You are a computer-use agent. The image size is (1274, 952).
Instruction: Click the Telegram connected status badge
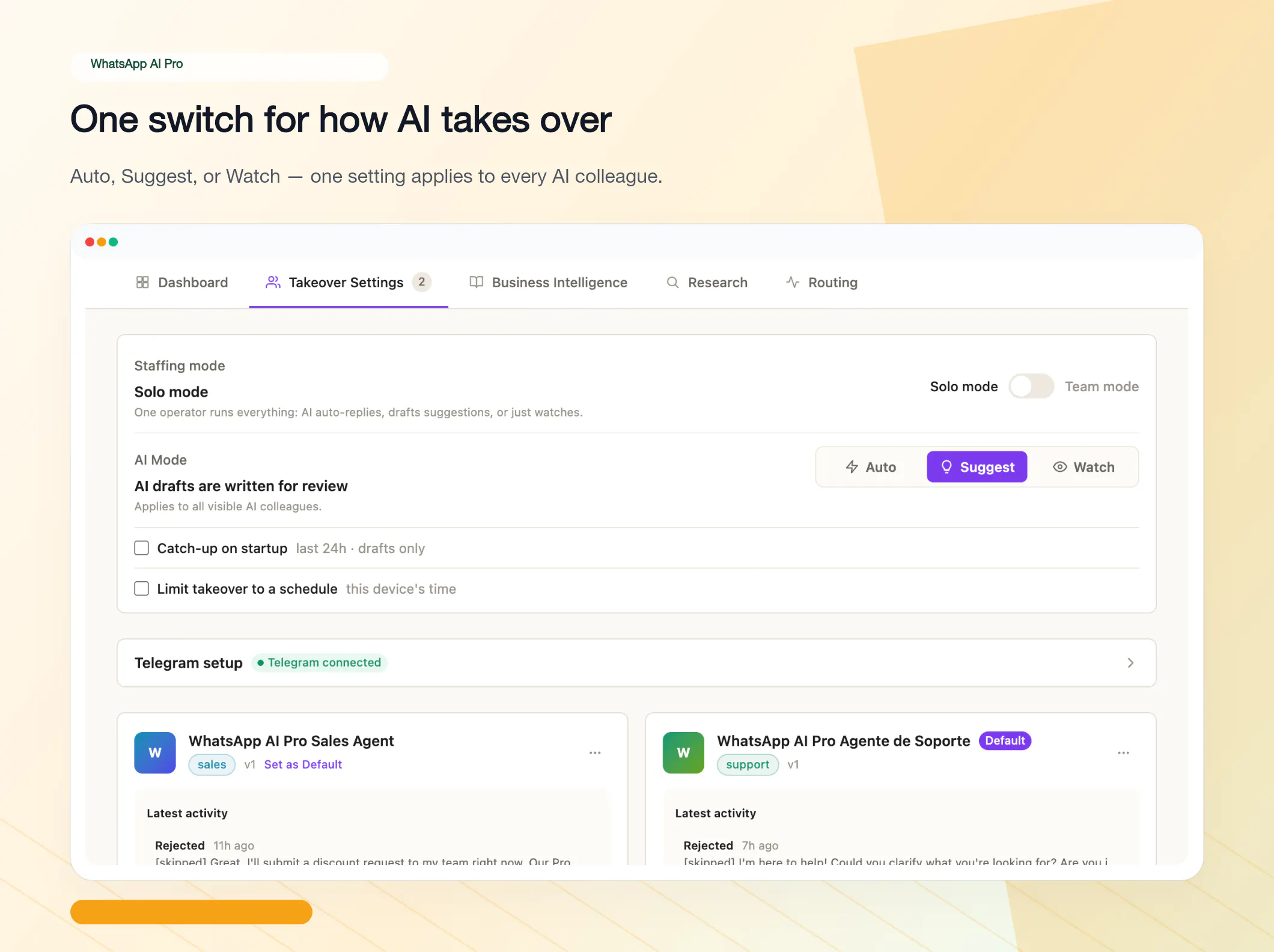(x=319, y=662)
